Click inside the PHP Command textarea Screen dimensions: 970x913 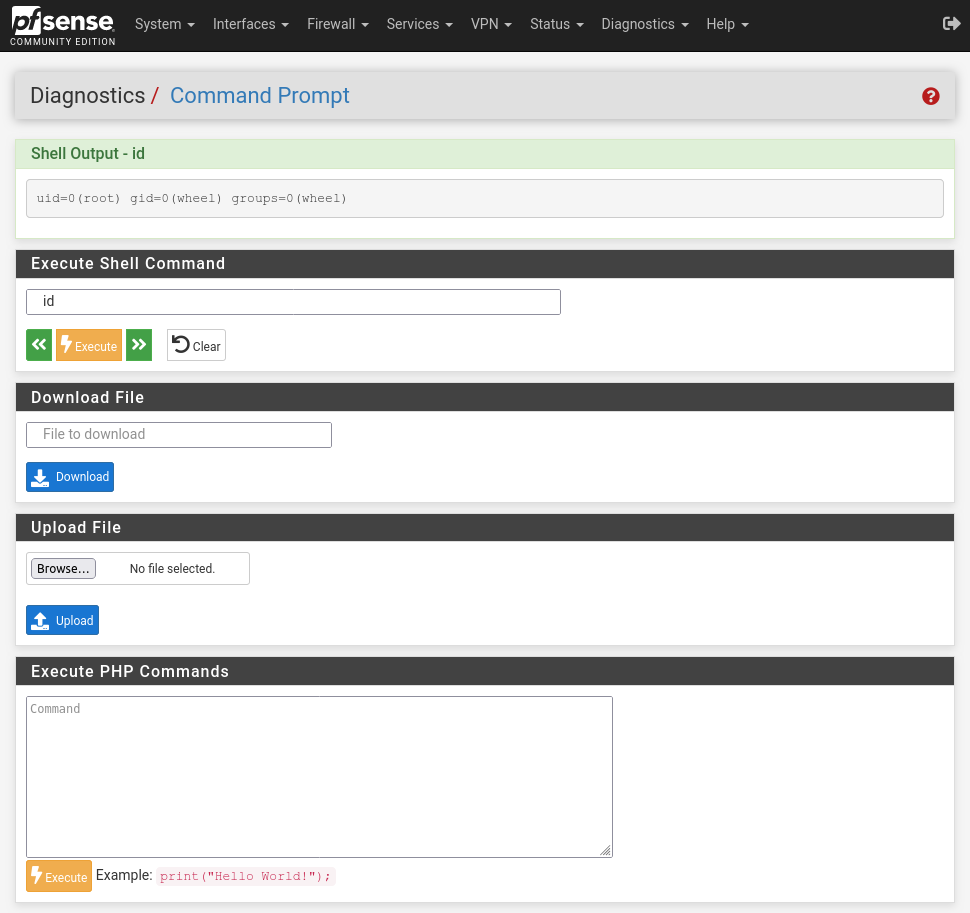[x=319, y=776]
